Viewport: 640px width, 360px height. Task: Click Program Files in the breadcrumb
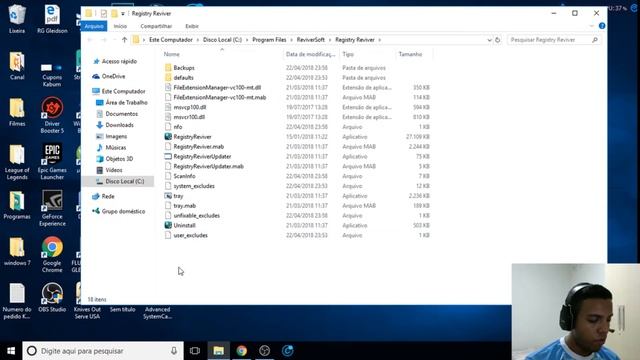pyautogui.click(x=269, y=40)
